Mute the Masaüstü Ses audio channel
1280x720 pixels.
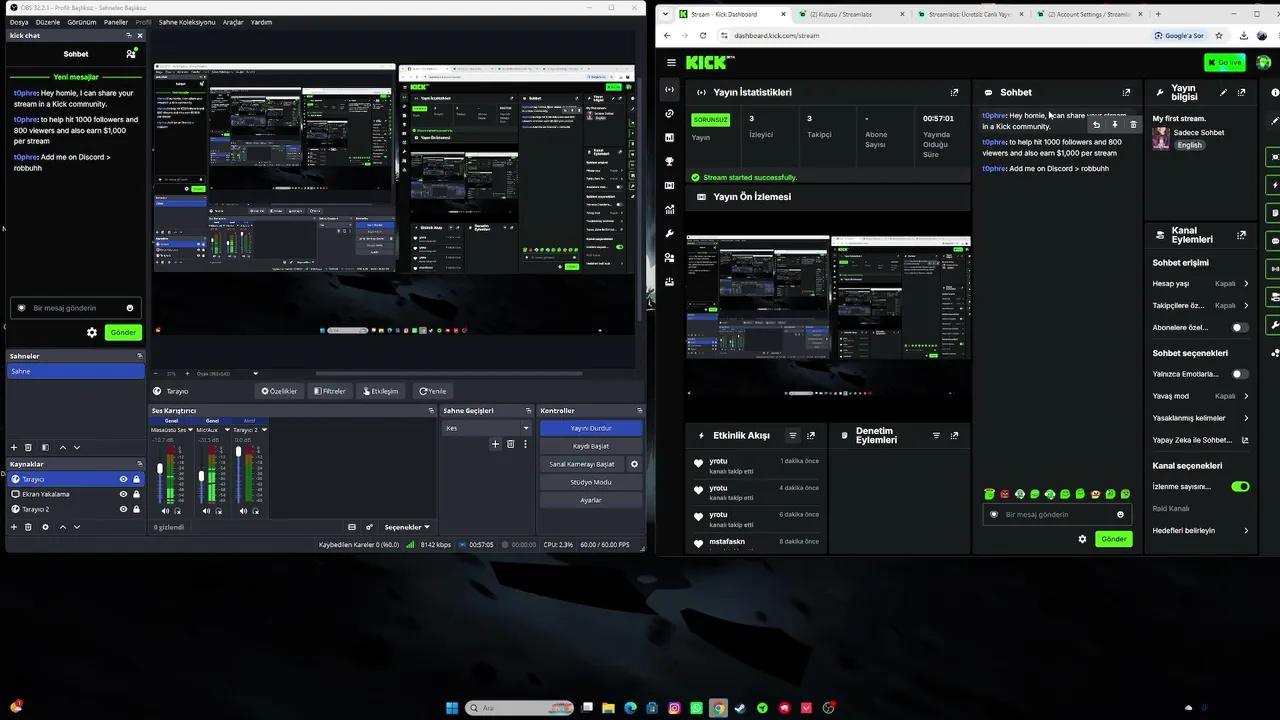coord(167,511)
